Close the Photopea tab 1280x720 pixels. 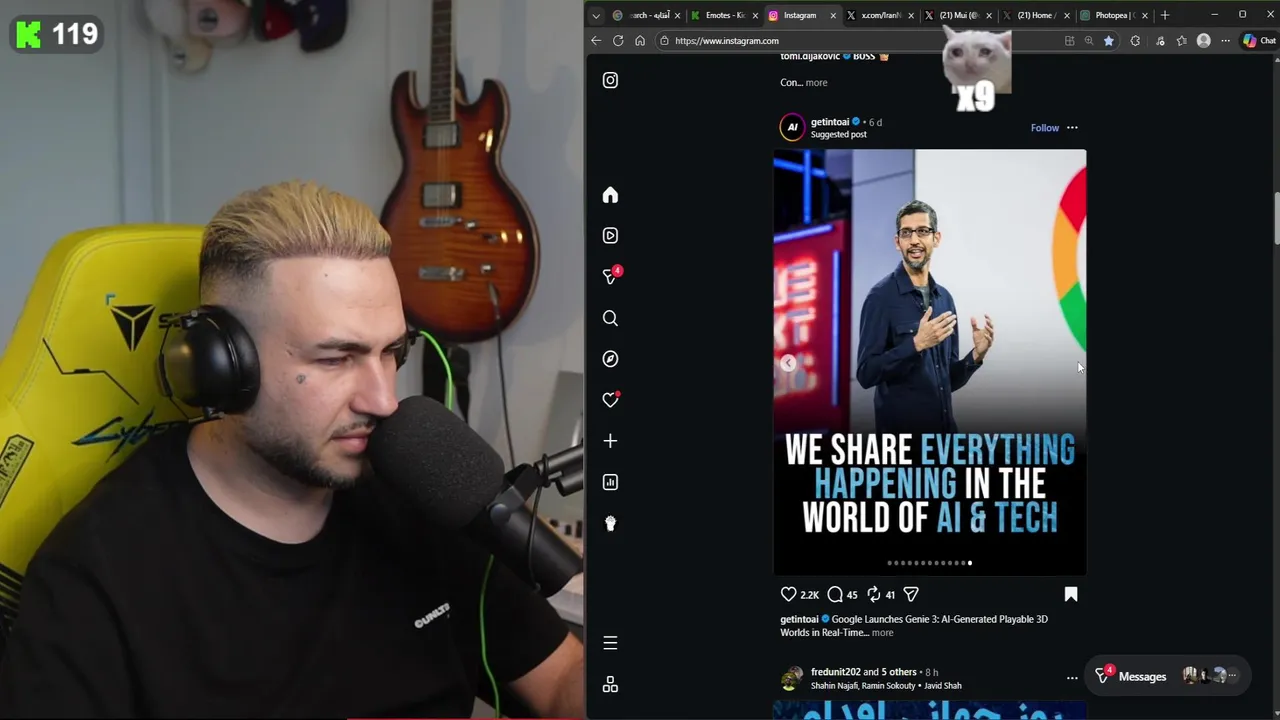(1145, 15)
